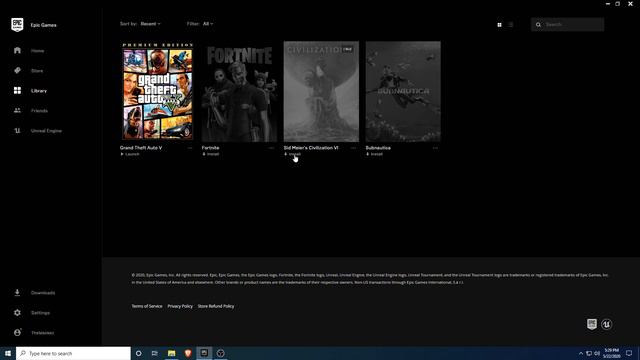Click the Grand Theft Auto V title text
Image resolution: width=640 pixels, height=360 pixels.
click(141, 148)
